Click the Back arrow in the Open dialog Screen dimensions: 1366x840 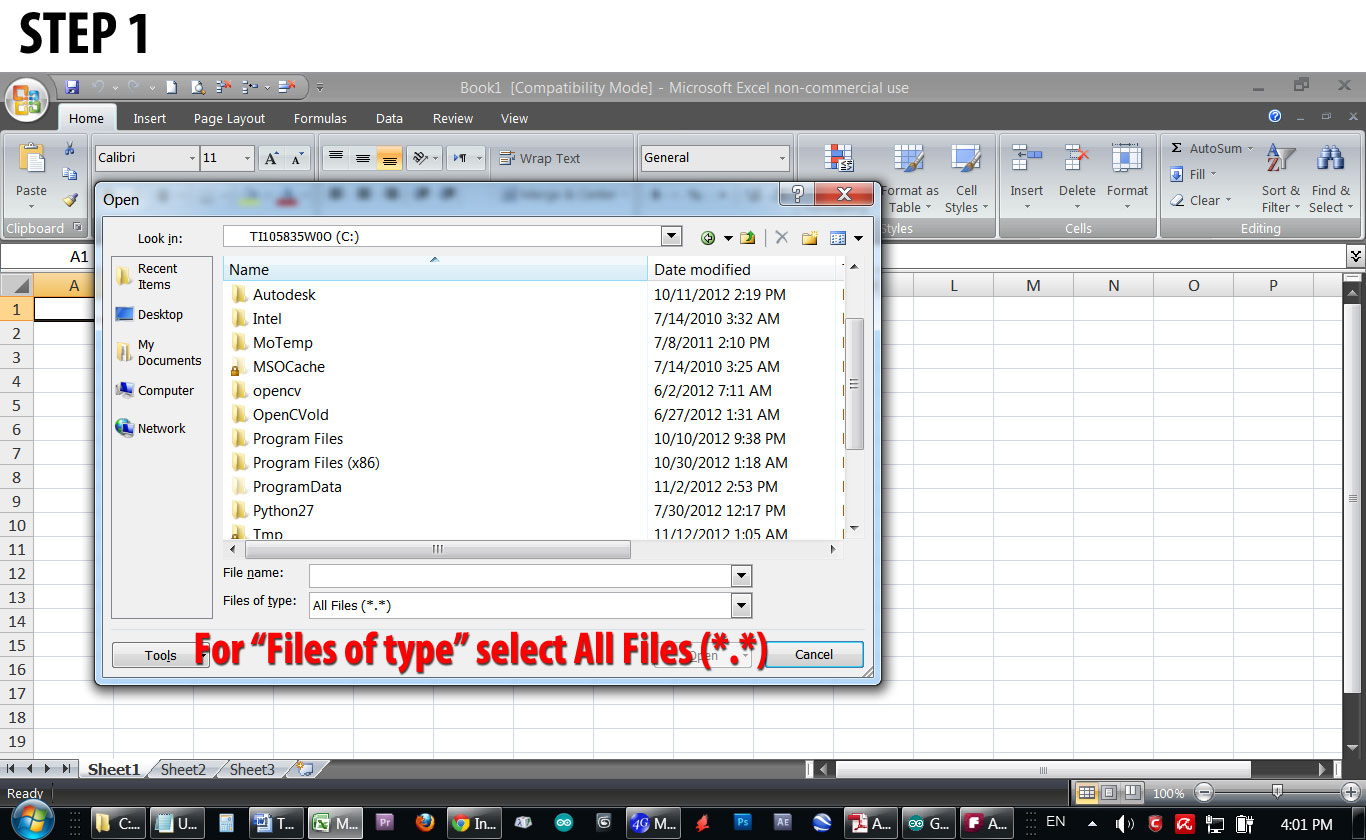click(708, 237)
